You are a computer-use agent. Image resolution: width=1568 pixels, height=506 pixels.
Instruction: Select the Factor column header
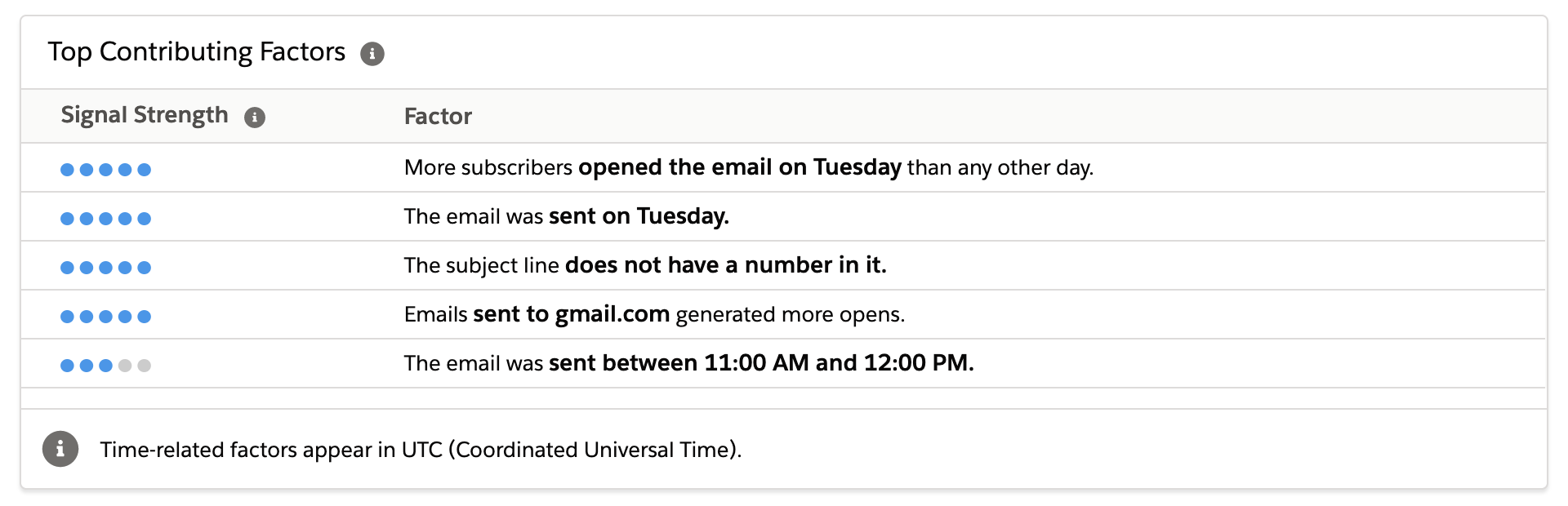[438, 117]
